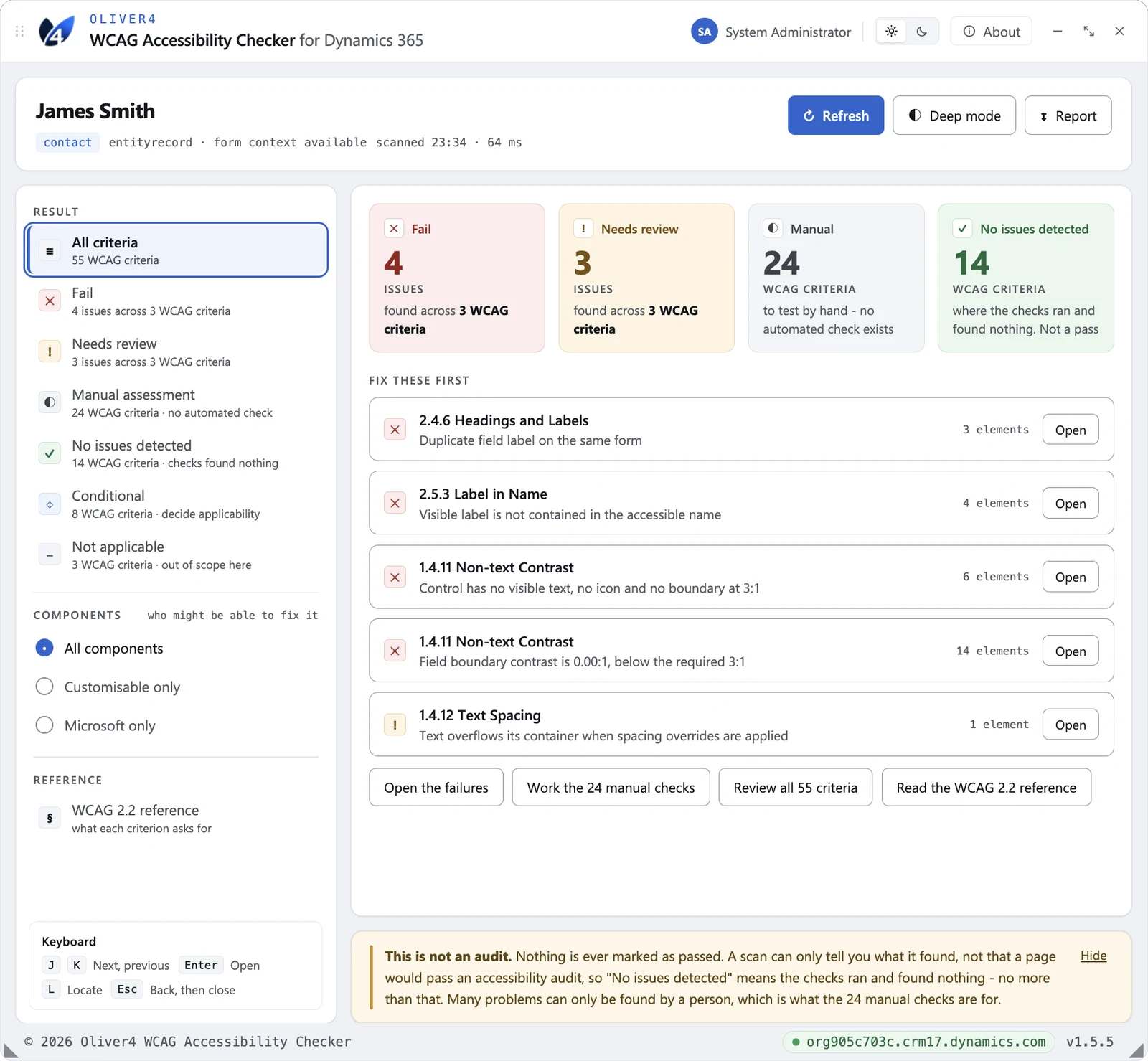
Task: Refresh the accessibility scan
Action: coord(836,115)
